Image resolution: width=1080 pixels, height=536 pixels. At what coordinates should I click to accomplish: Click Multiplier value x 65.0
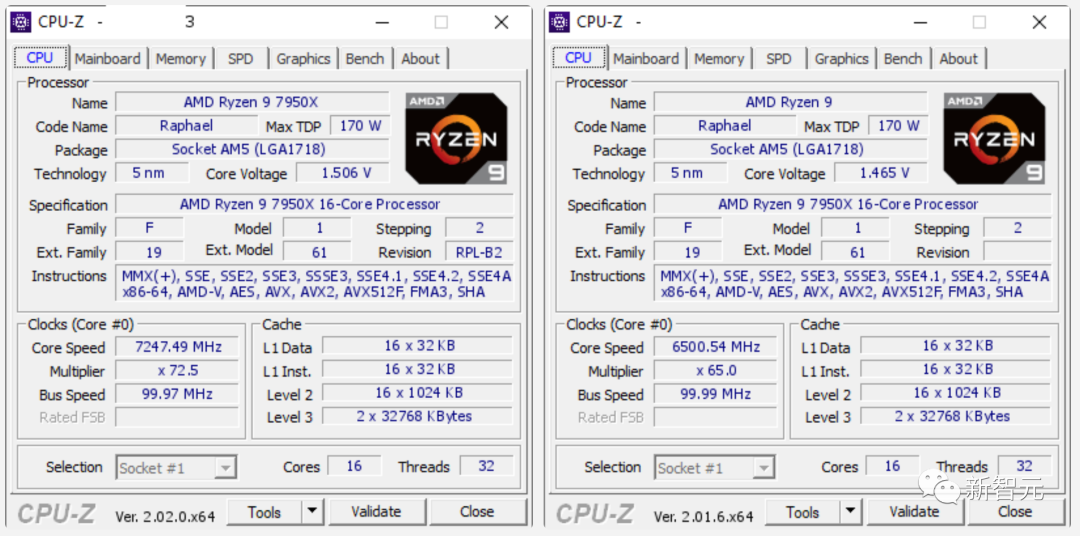click(x=715, y=371)
